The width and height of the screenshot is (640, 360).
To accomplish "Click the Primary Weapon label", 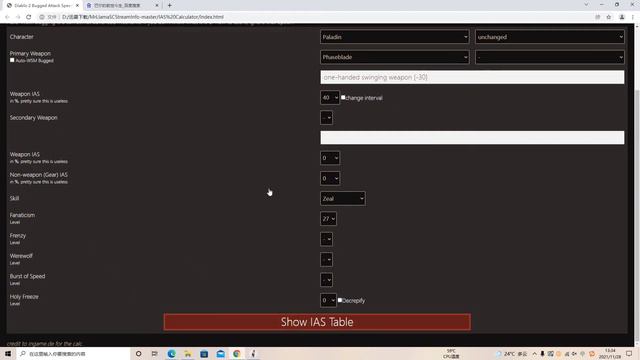I will click(x=30, y=53).
